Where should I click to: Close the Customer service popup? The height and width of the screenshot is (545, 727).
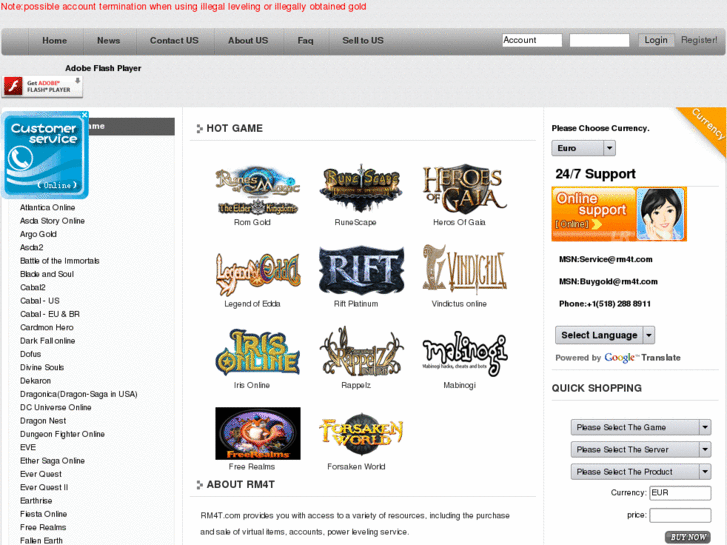click(84, 115)
